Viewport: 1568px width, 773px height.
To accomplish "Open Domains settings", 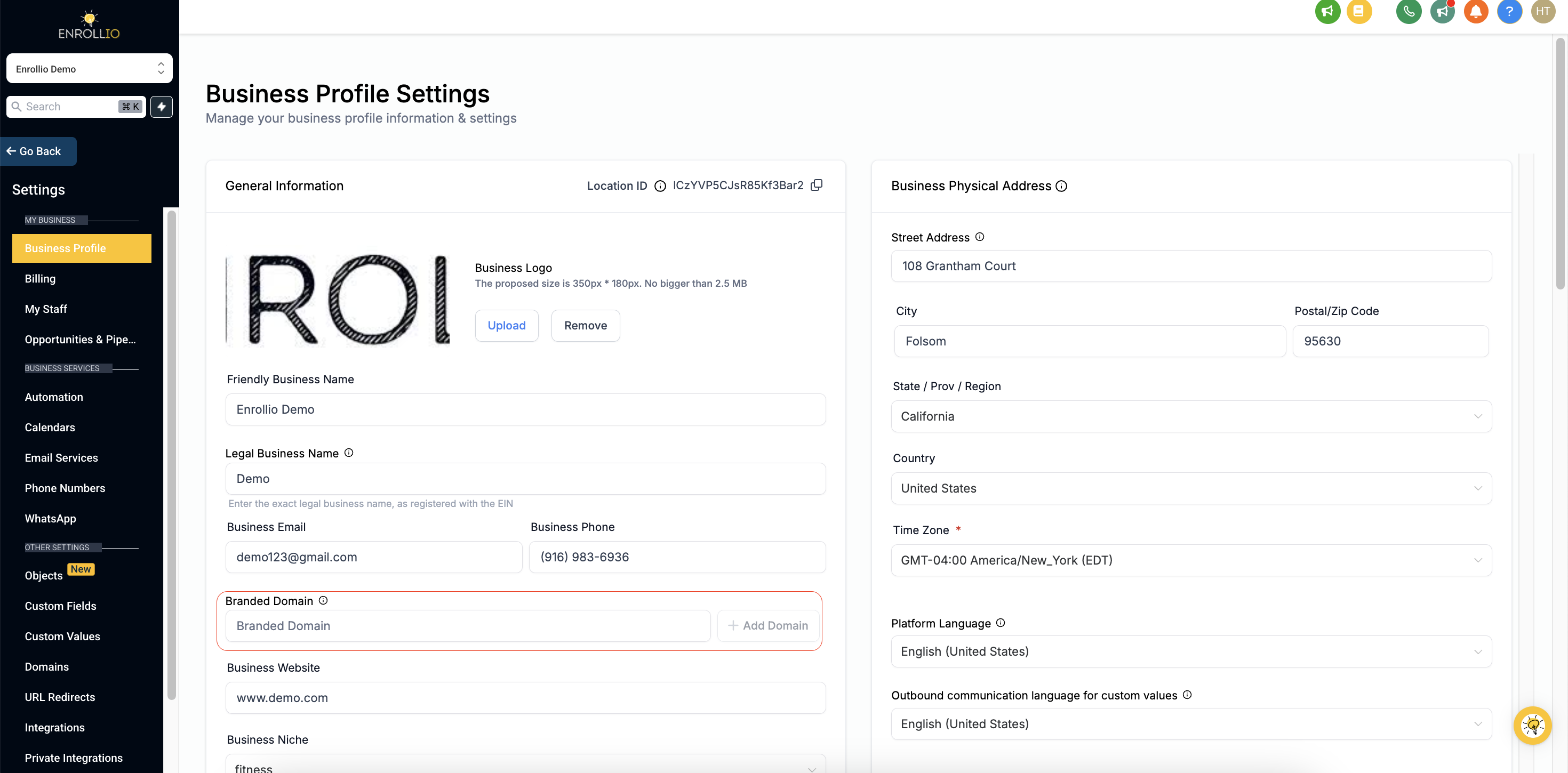I will click(x=46, y=667).
